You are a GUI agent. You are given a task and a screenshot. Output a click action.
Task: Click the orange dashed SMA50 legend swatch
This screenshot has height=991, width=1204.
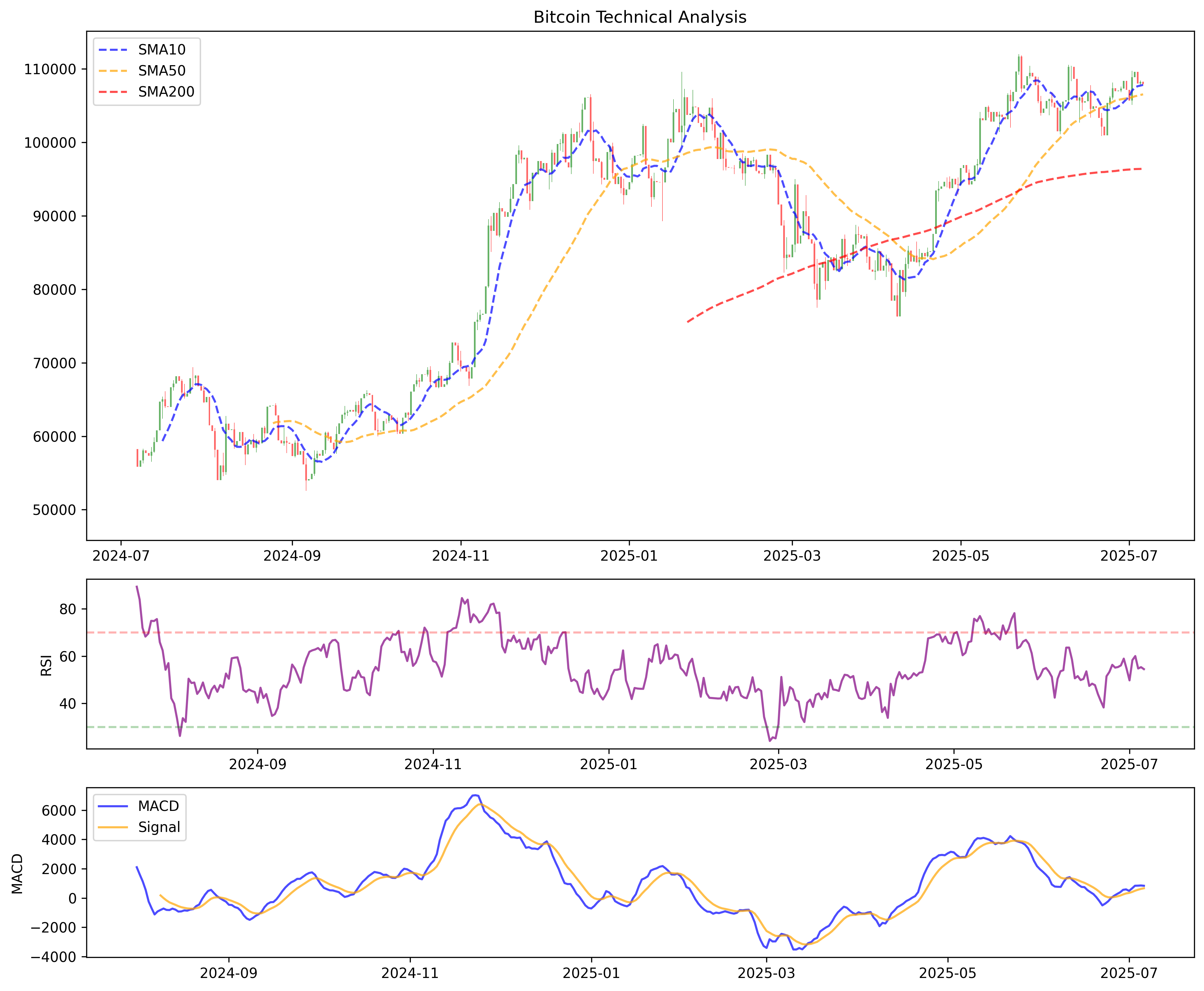pyautogui.click(x=113, y=71)
